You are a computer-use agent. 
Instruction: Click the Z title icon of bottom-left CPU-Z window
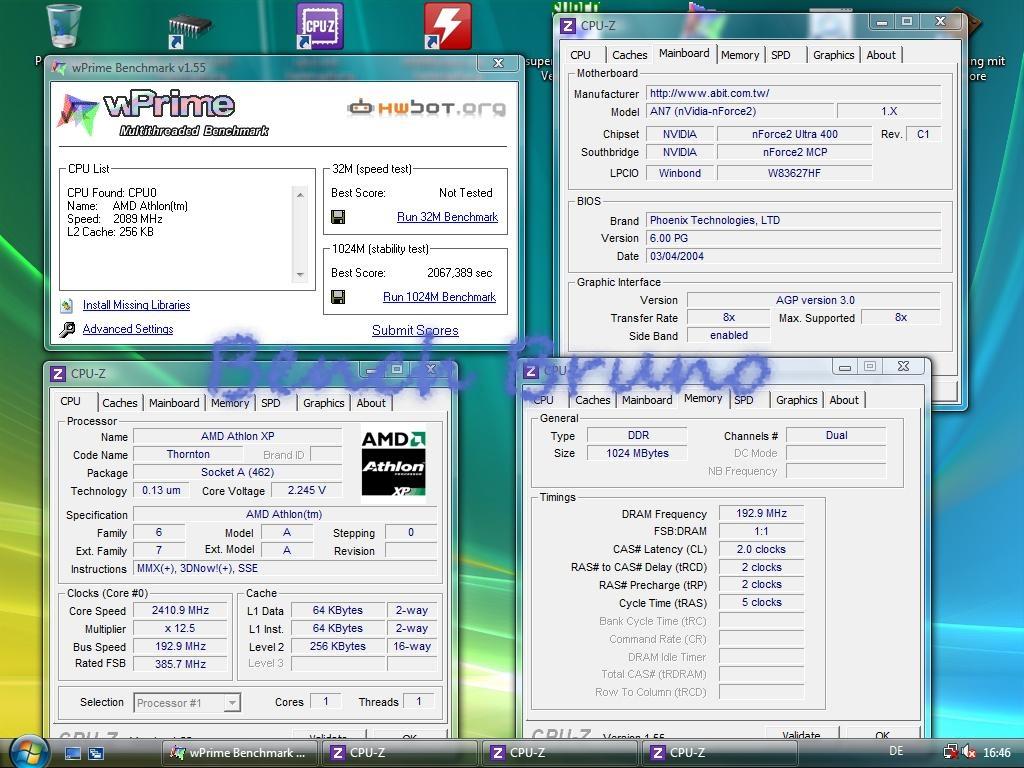click(x=58, y=374)
